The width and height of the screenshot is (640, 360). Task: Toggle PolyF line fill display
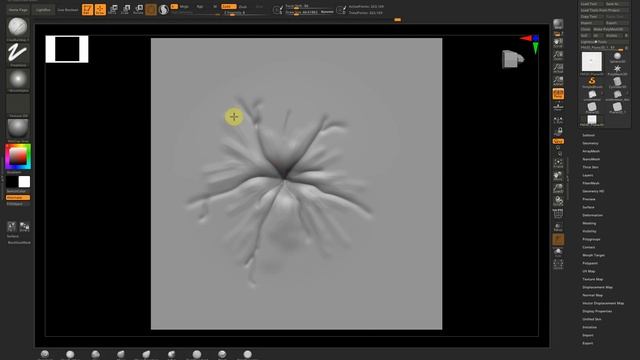click(558, 213)
